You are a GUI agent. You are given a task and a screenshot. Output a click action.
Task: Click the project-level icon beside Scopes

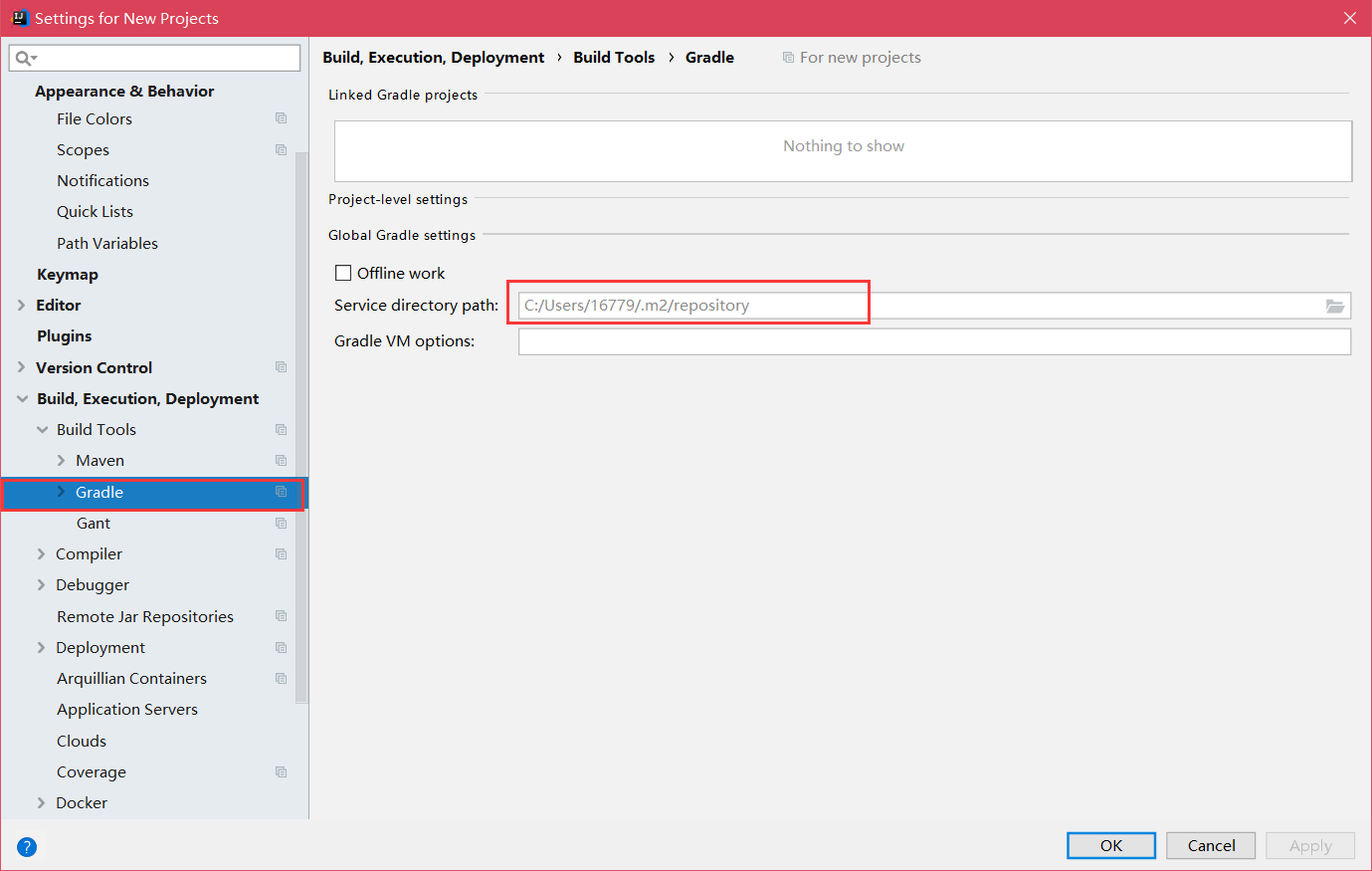pos(281,149)
